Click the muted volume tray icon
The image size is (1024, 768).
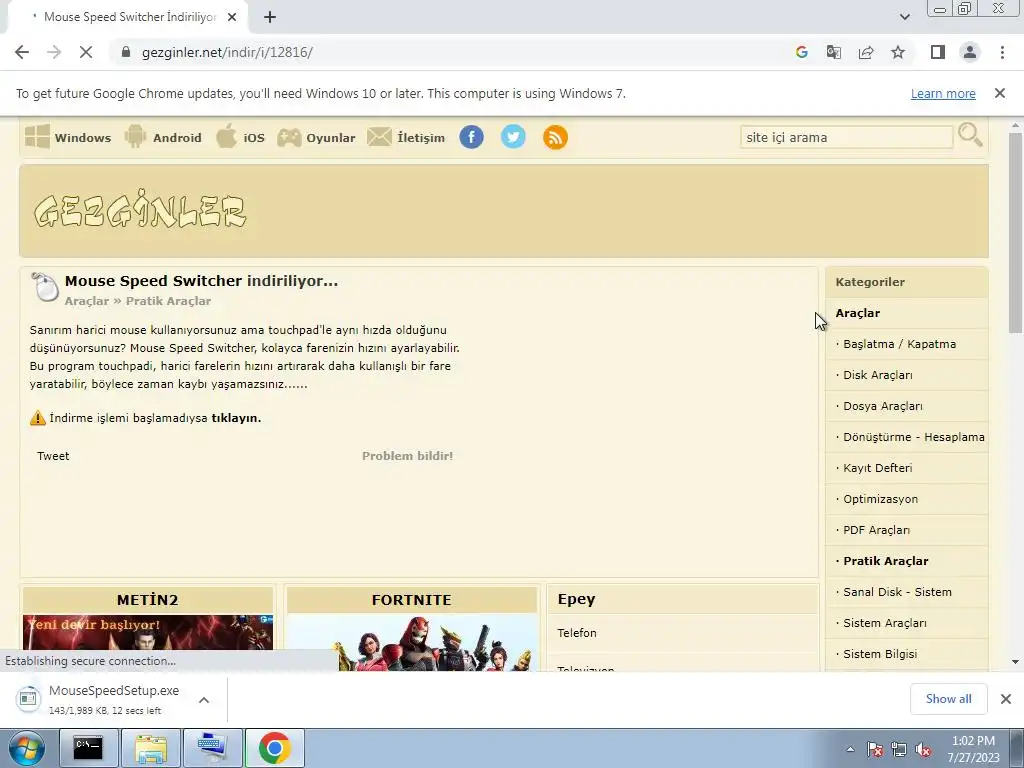(x=923, y=749)
